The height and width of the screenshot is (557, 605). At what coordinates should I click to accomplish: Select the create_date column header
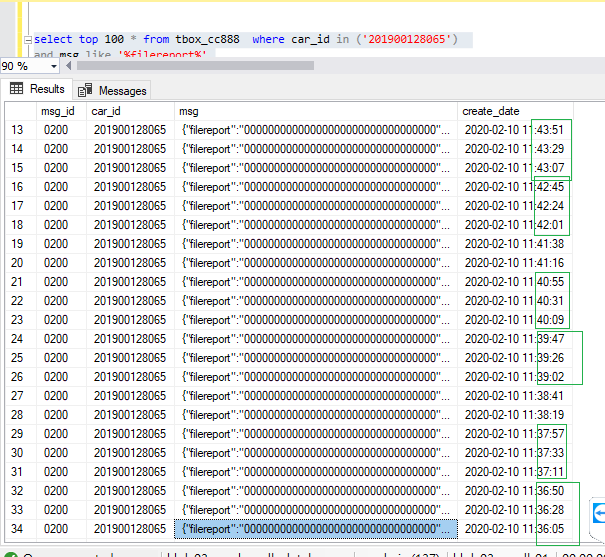tap(492, 111)
